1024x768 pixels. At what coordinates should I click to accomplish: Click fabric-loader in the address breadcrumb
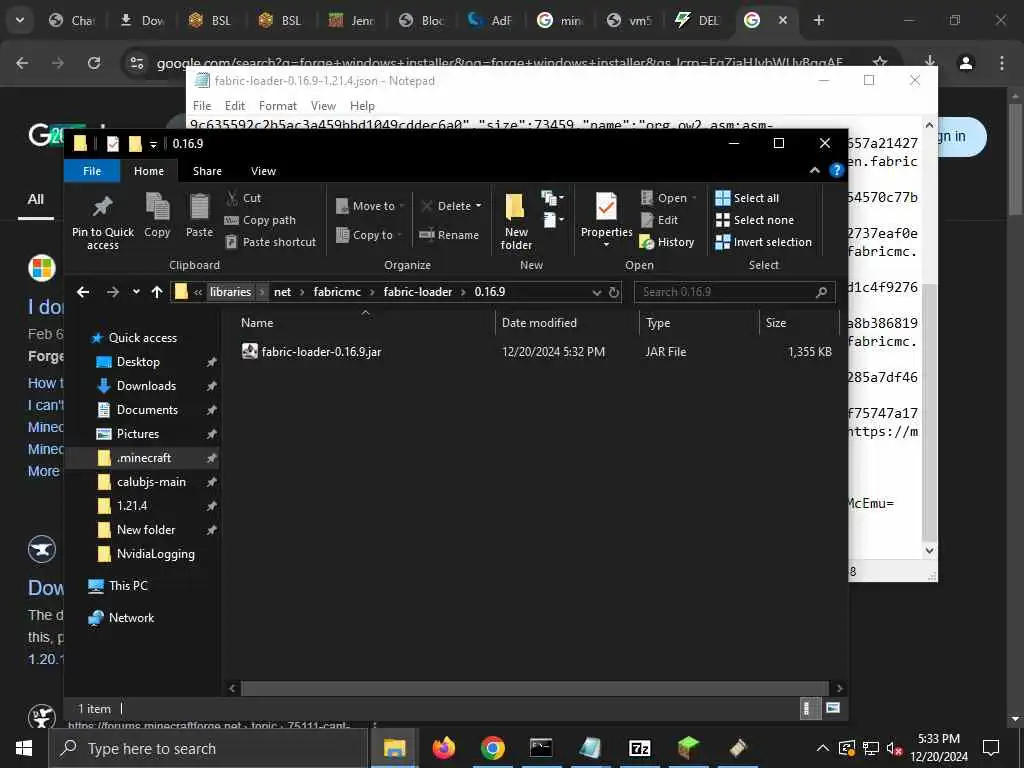point(418,292)
